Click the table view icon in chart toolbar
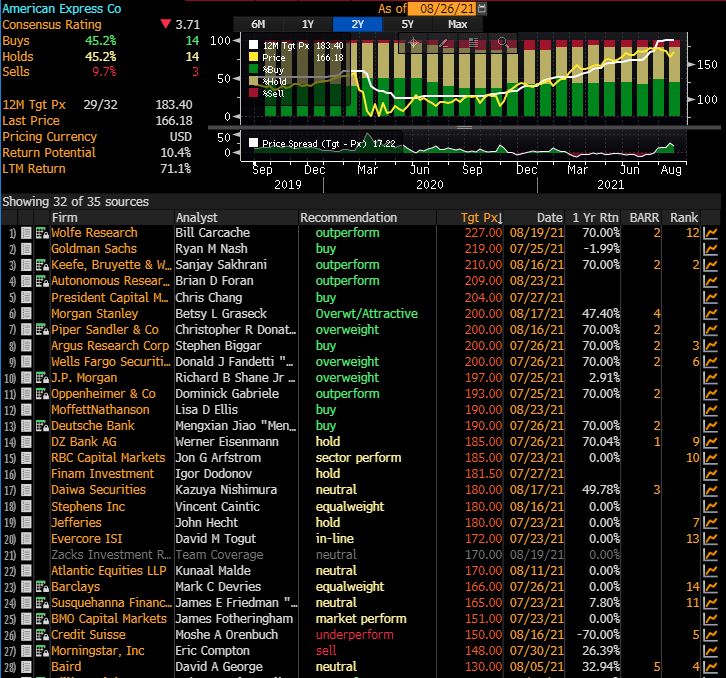 pyautogui.click(x=473, y=43)
